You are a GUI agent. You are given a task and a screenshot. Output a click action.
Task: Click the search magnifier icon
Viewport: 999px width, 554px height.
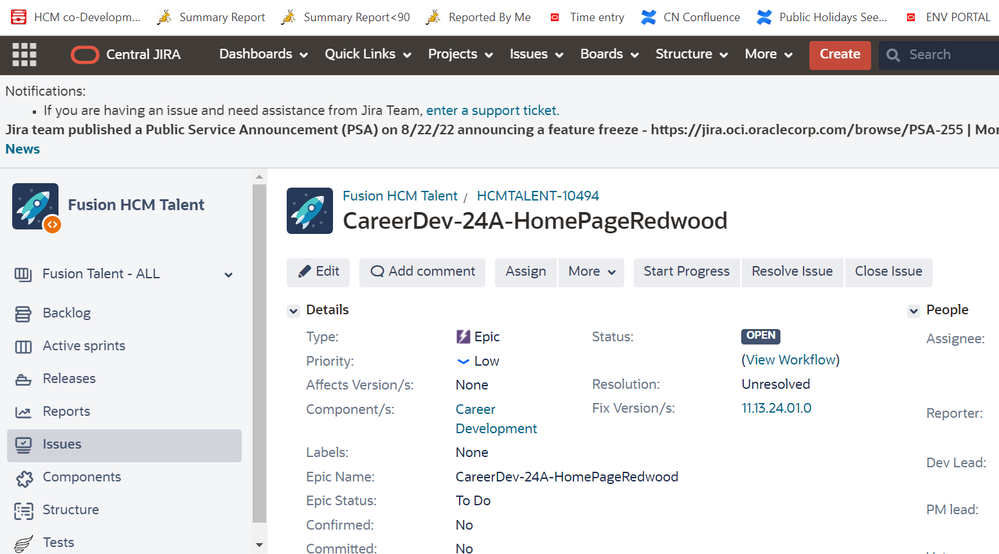point(893,55)
